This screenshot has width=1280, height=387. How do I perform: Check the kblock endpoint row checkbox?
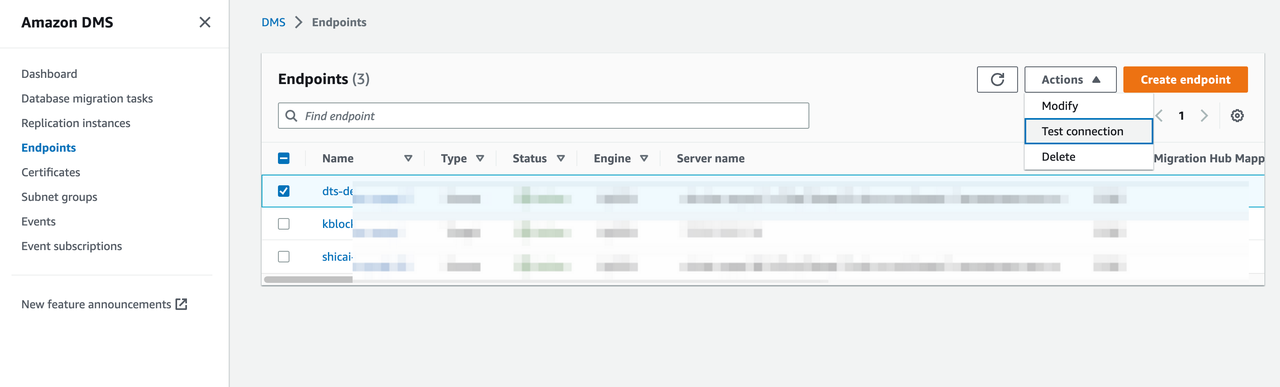click(x=284, y=224)
